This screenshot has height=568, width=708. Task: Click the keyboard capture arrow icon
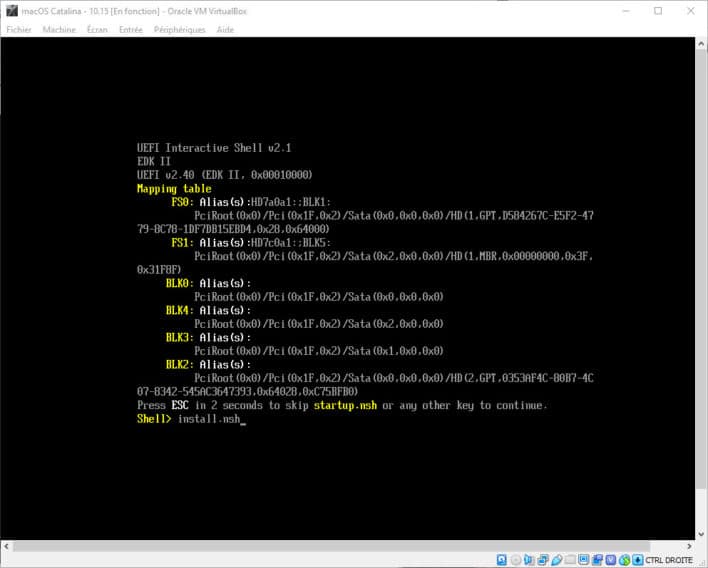pyautogui.click(x=638, y=560)
